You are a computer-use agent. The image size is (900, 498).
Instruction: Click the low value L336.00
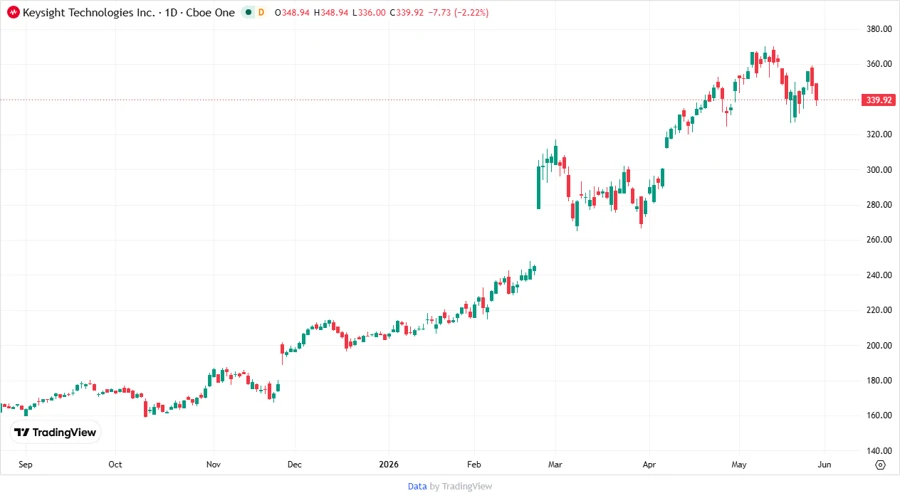point(369,12)
